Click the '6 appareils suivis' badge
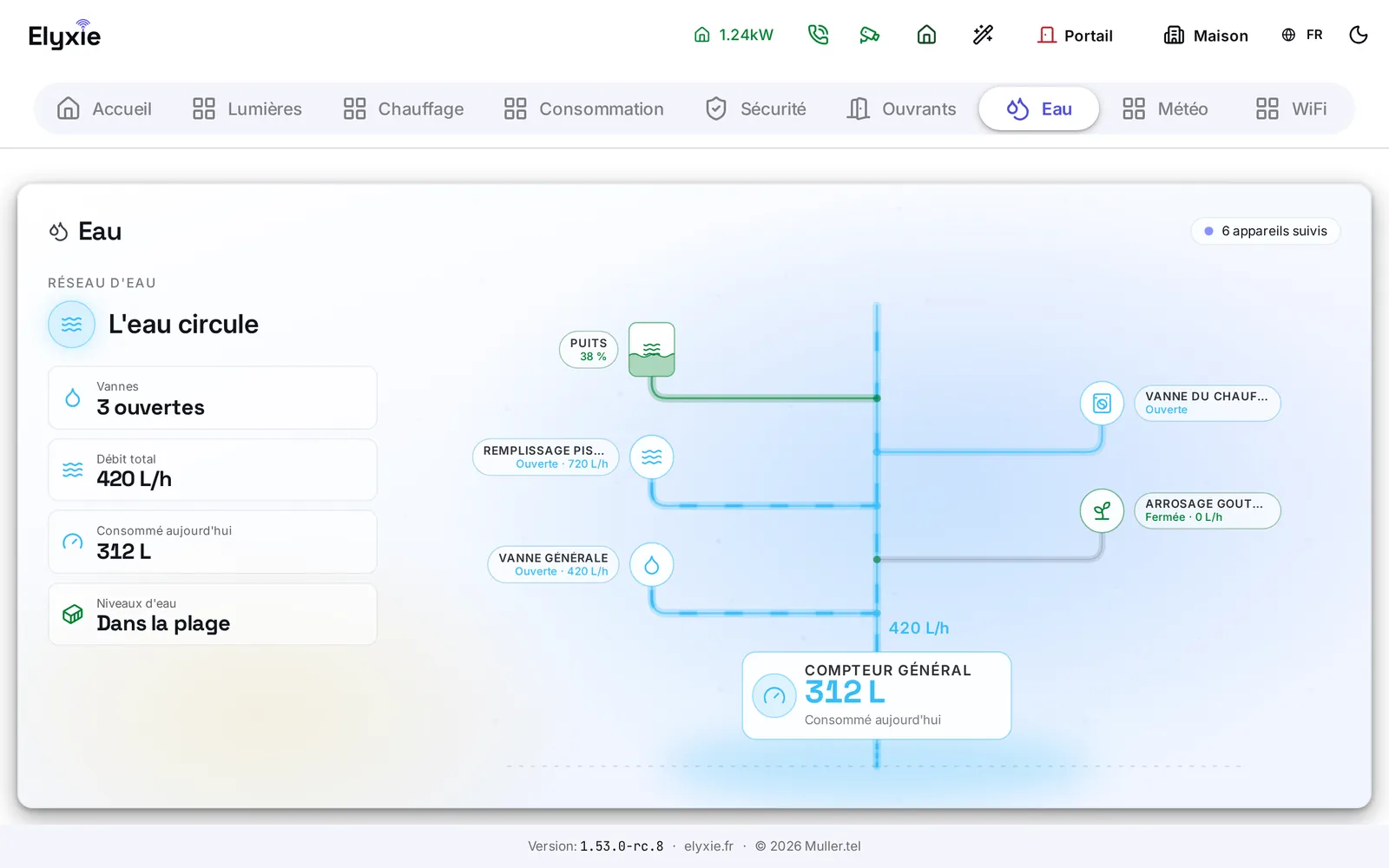1389x868 pixels. (1266, 231)
